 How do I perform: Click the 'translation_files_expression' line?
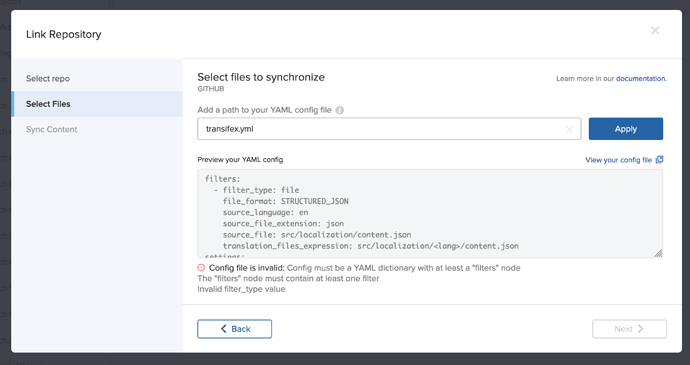[371, 246]
